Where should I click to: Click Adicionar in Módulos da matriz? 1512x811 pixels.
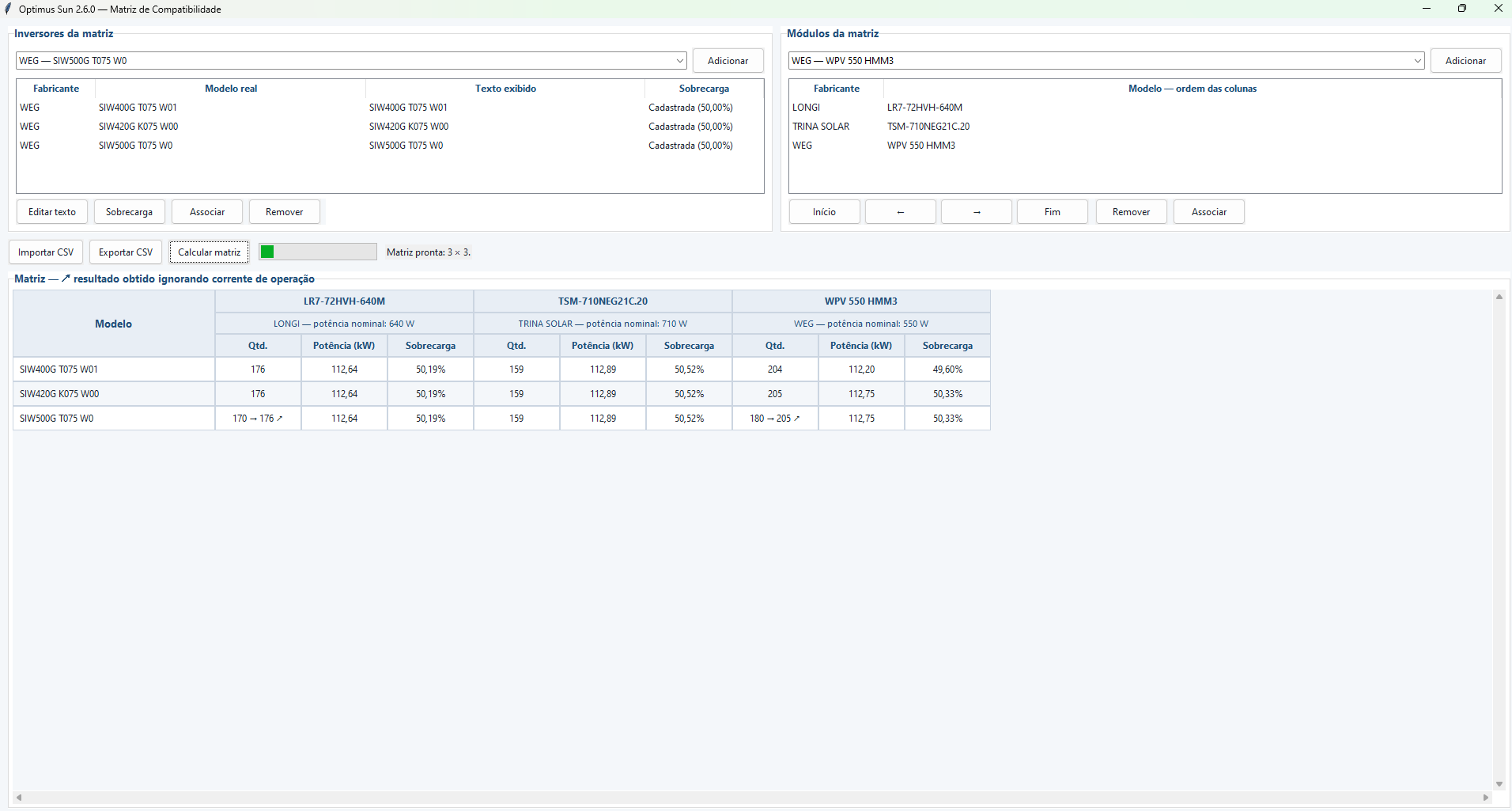click(x=1465, y=61)
